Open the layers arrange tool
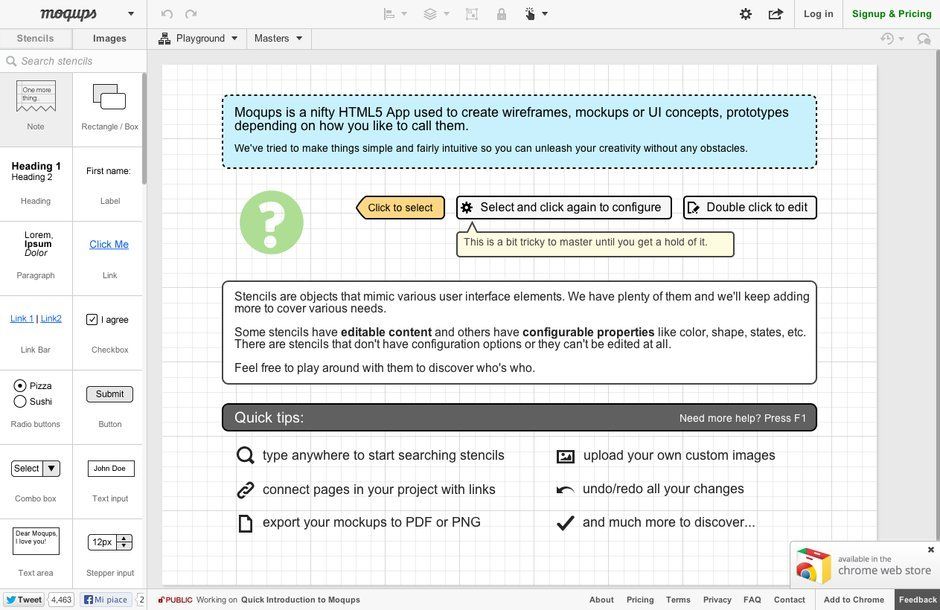The height and width of the screenshot is (610, 940). (x=430, y=14)
